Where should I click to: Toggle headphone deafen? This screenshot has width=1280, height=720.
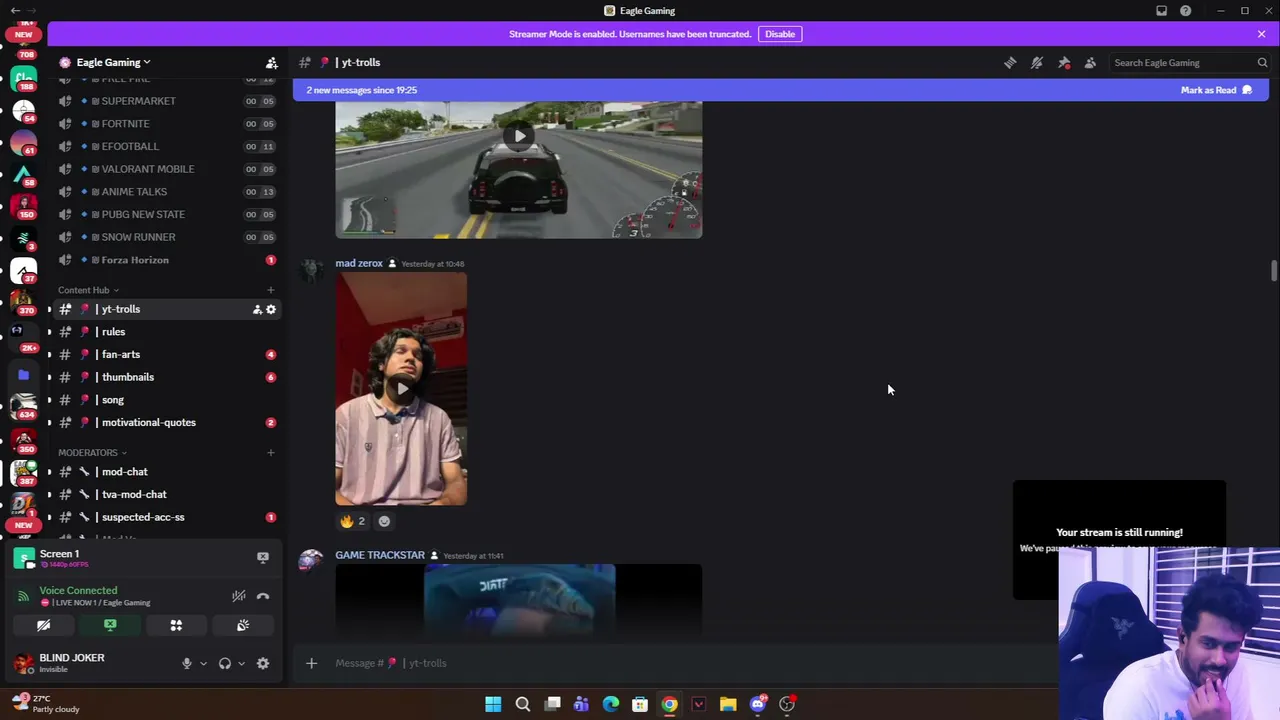[x=225, y=663]
